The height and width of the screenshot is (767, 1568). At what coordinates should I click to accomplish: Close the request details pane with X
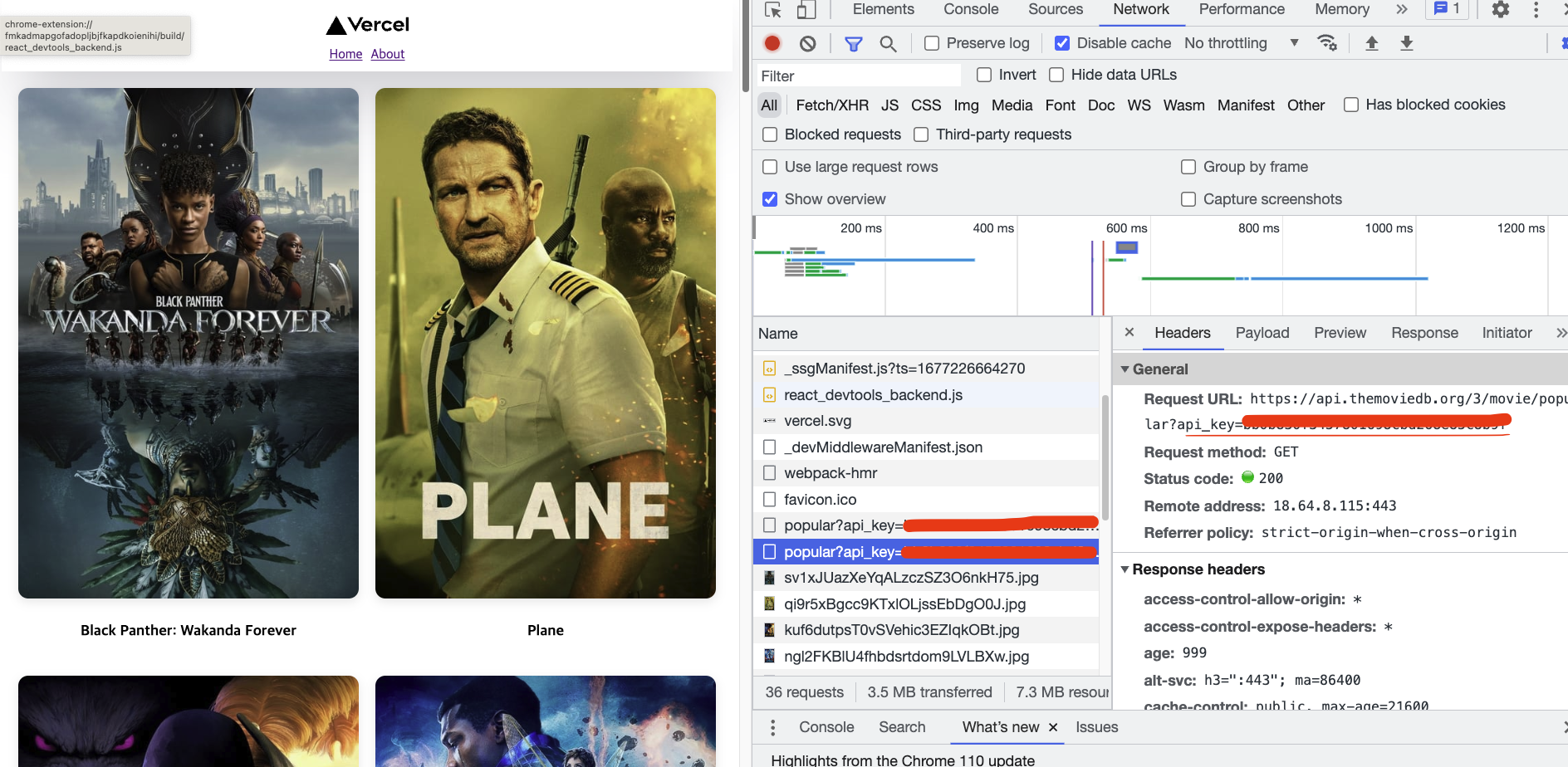coord(1129,332)
